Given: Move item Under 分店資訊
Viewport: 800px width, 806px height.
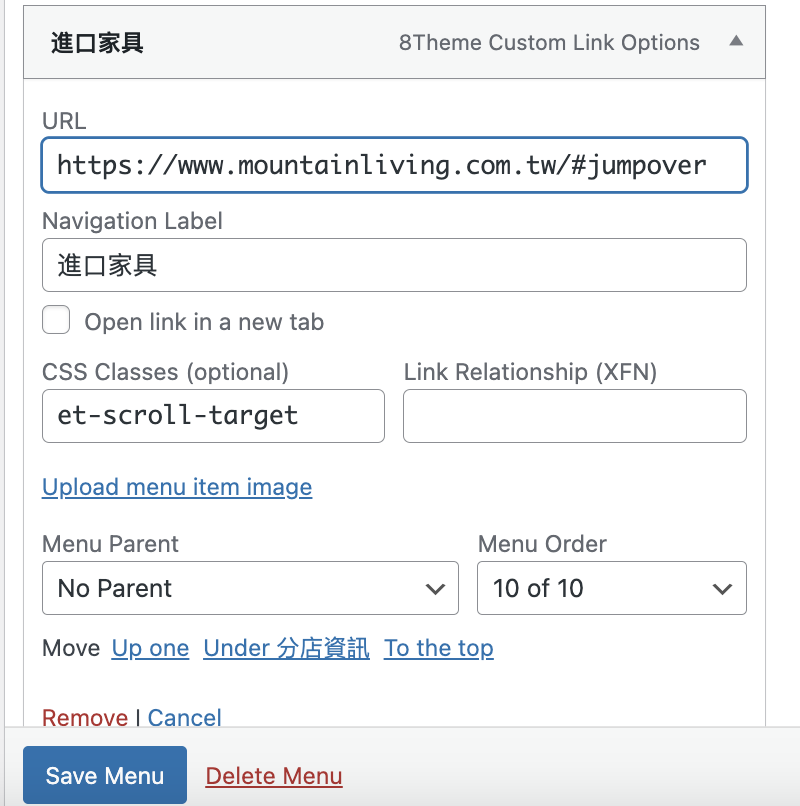Looking at the screenshot, I should pyautogui.click(x=286, y=648).
